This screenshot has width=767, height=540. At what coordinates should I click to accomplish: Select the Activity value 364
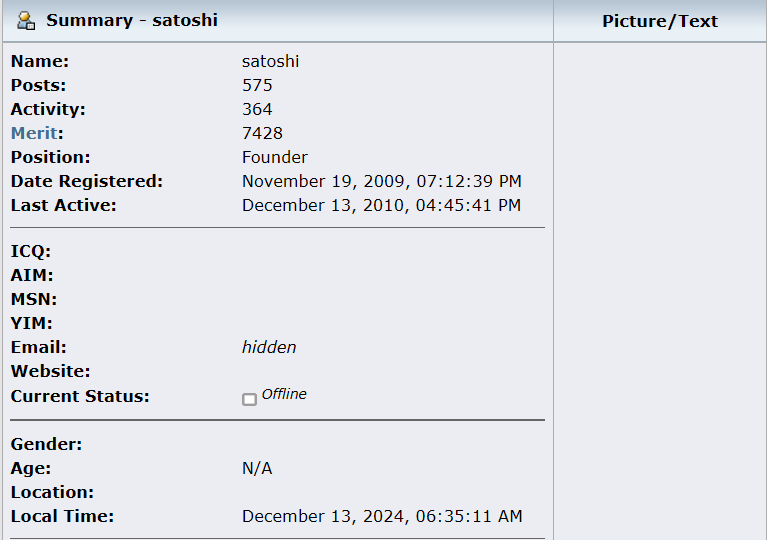(257, 109)
